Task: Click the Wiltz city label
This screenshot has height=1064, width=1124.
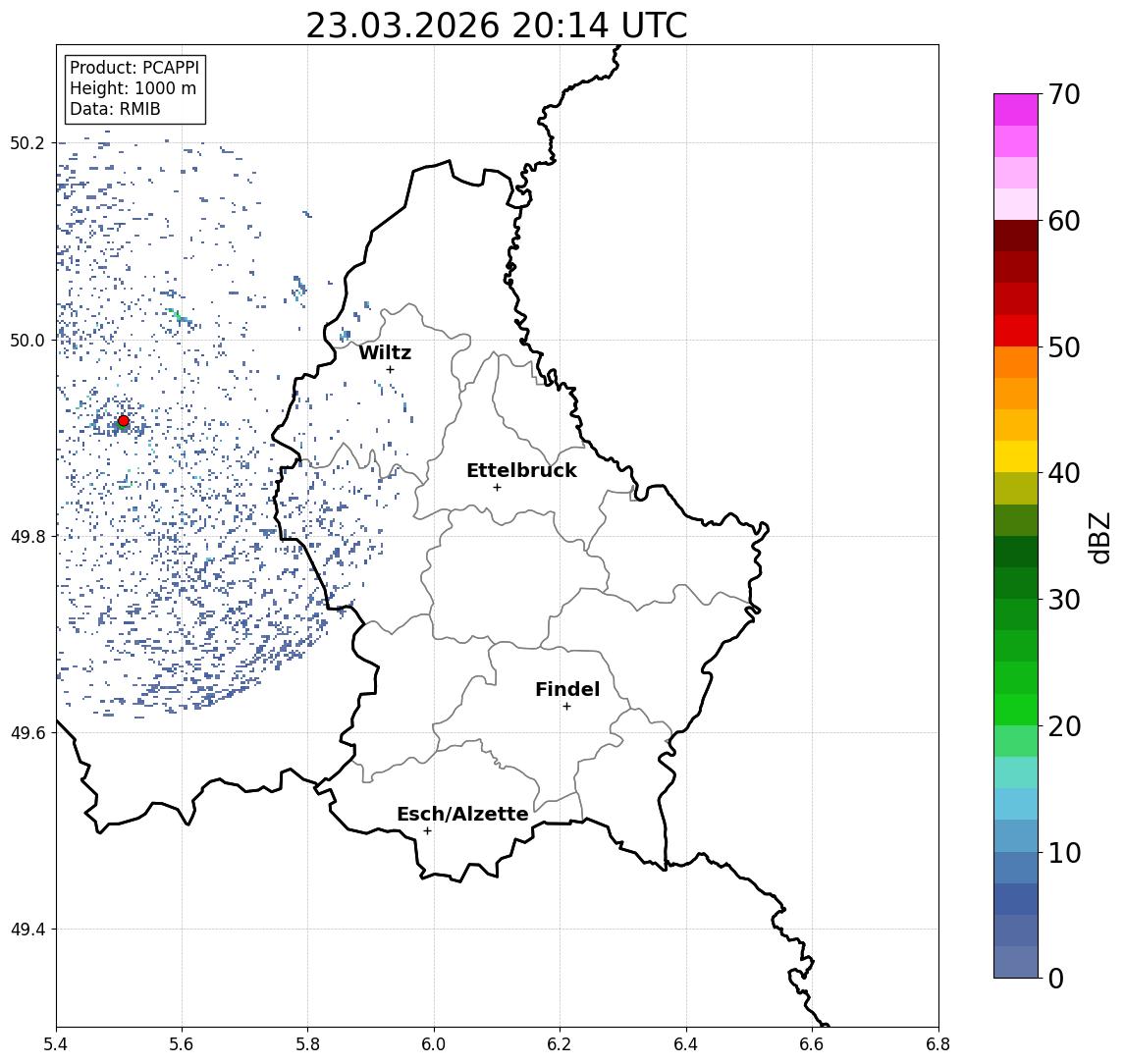Action: click(385, 352)
